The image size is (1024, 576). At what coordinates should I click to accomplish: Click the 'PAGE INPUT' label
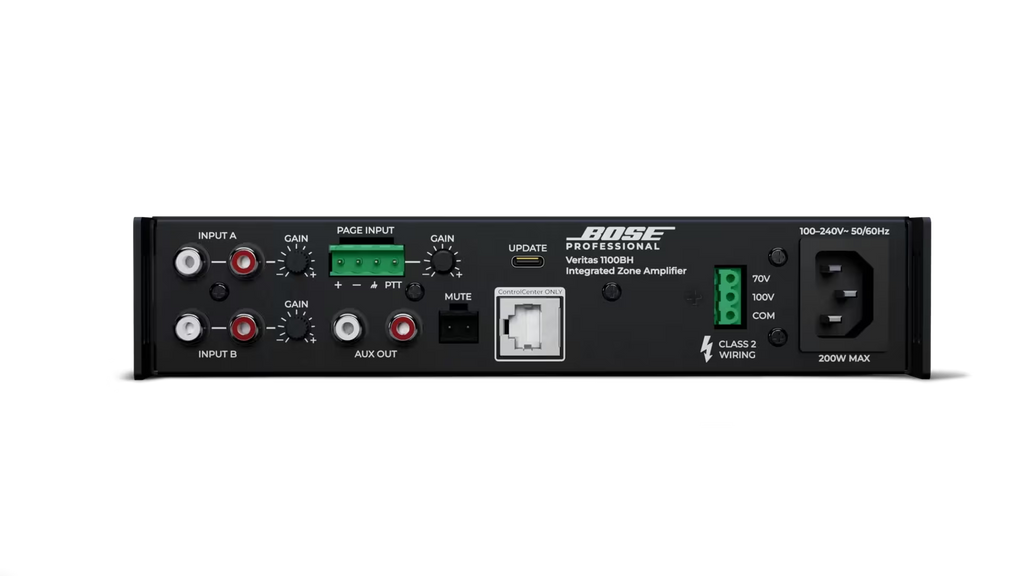(366, 231)
